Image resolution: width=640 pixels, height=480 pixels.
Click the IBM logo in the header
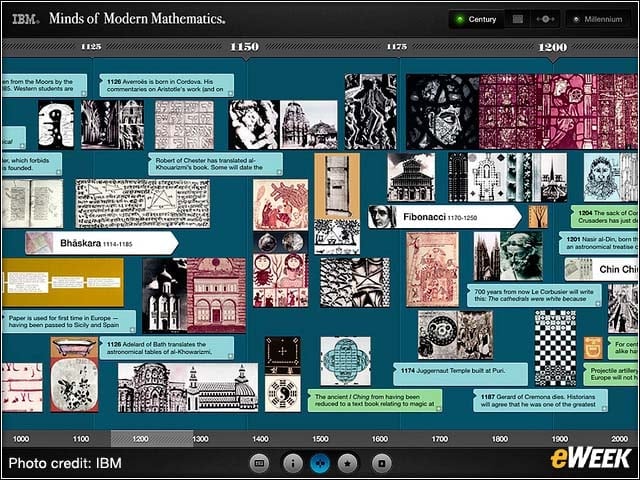pyautogui.click(x=25, y=19)
